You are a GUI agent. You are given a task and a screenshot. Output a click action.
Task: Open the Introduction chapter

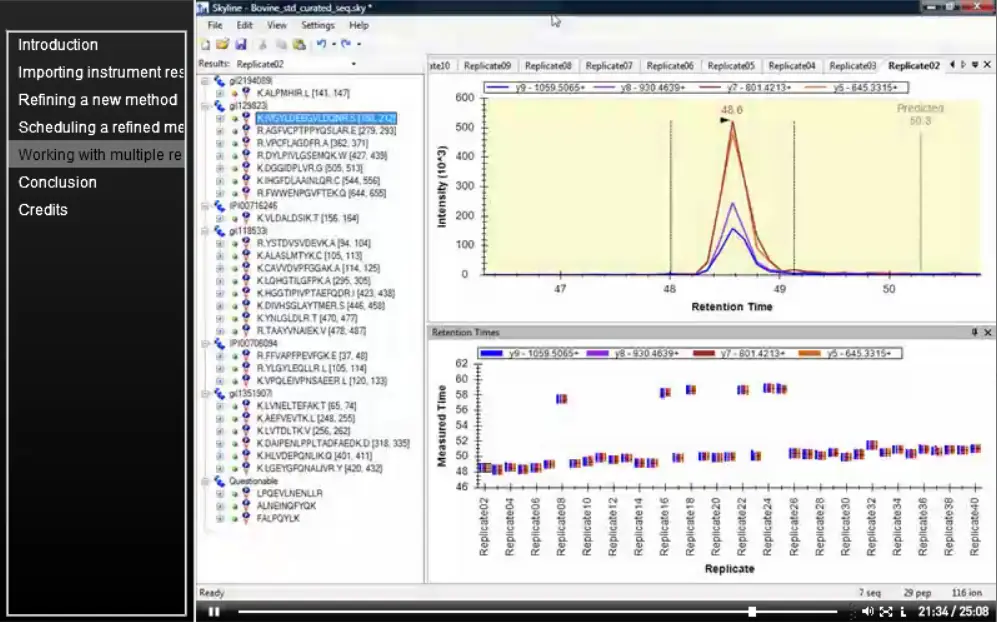[58, 45]
